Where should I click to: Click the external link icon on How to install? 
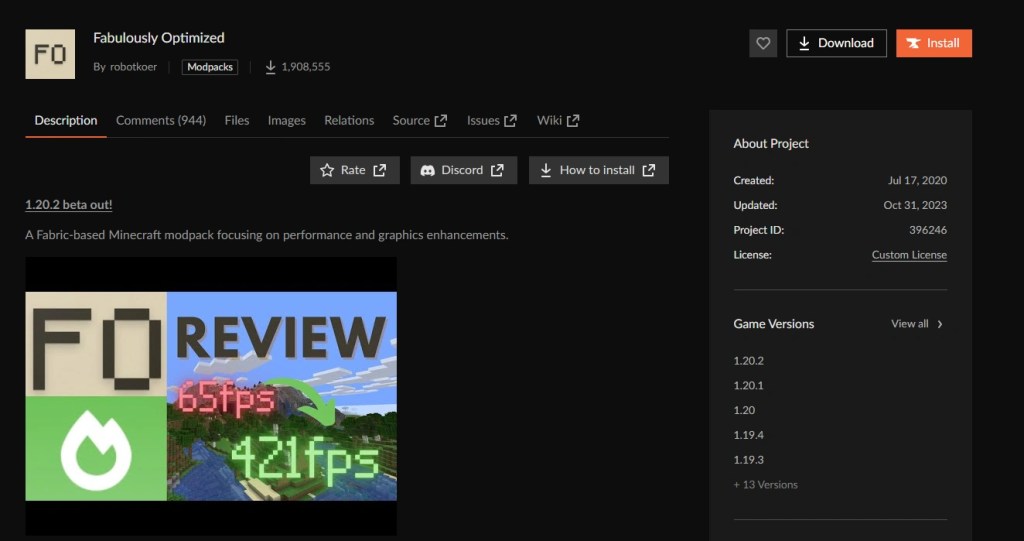click(648, 170)
